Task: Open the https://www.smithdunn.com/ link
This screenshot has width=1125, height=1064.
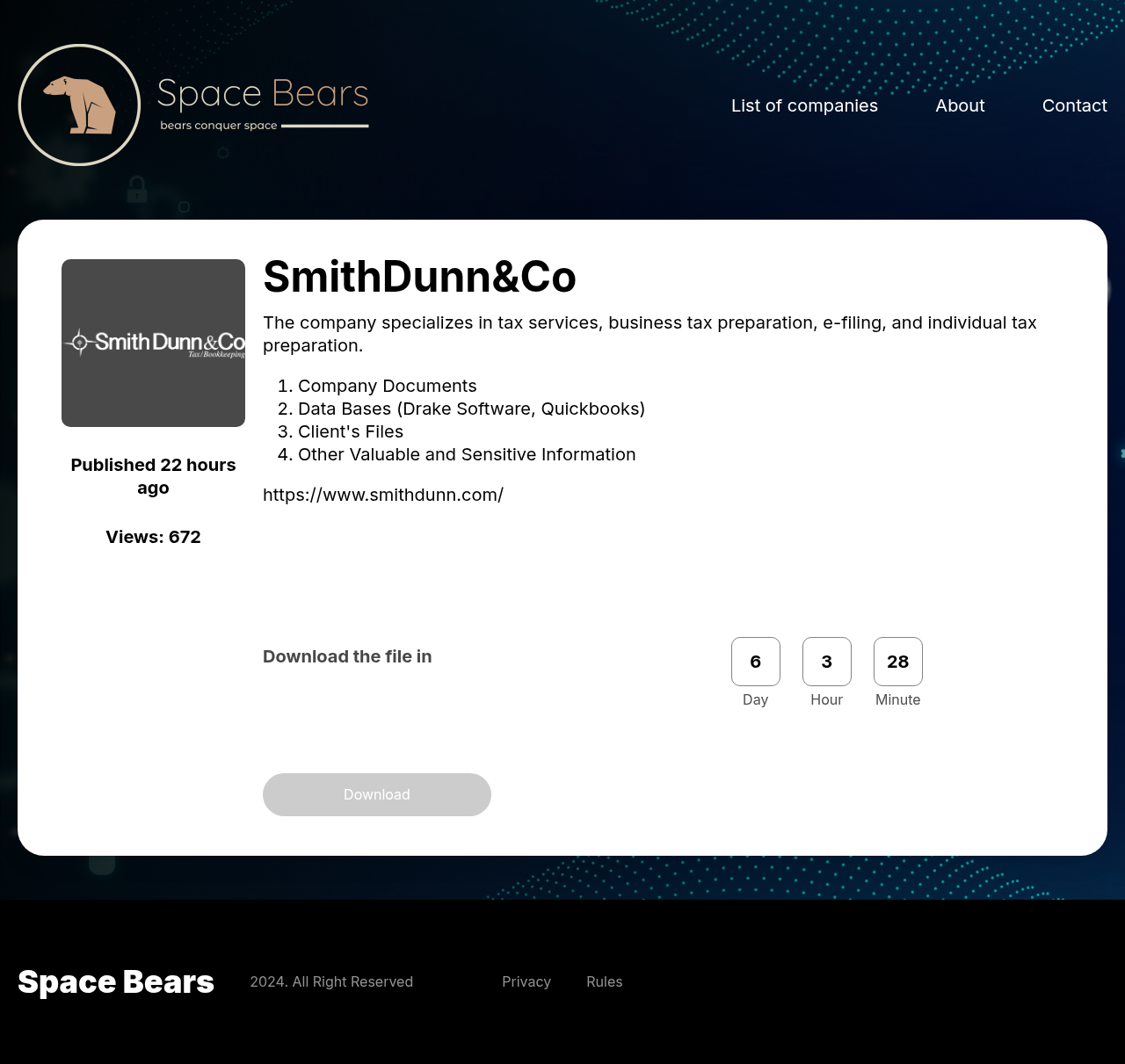Action: (383, 495)
